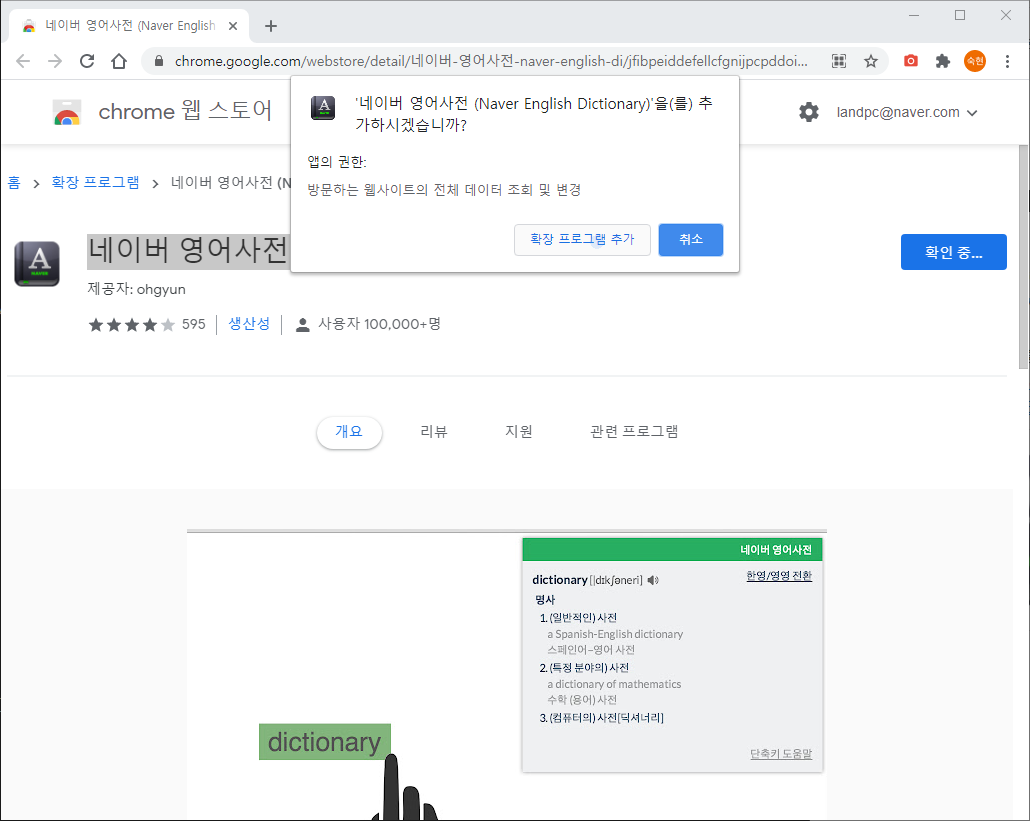1030x821 pixels.
Task: Bookmark this page with the star icon
Action: [x=871, y=61]
